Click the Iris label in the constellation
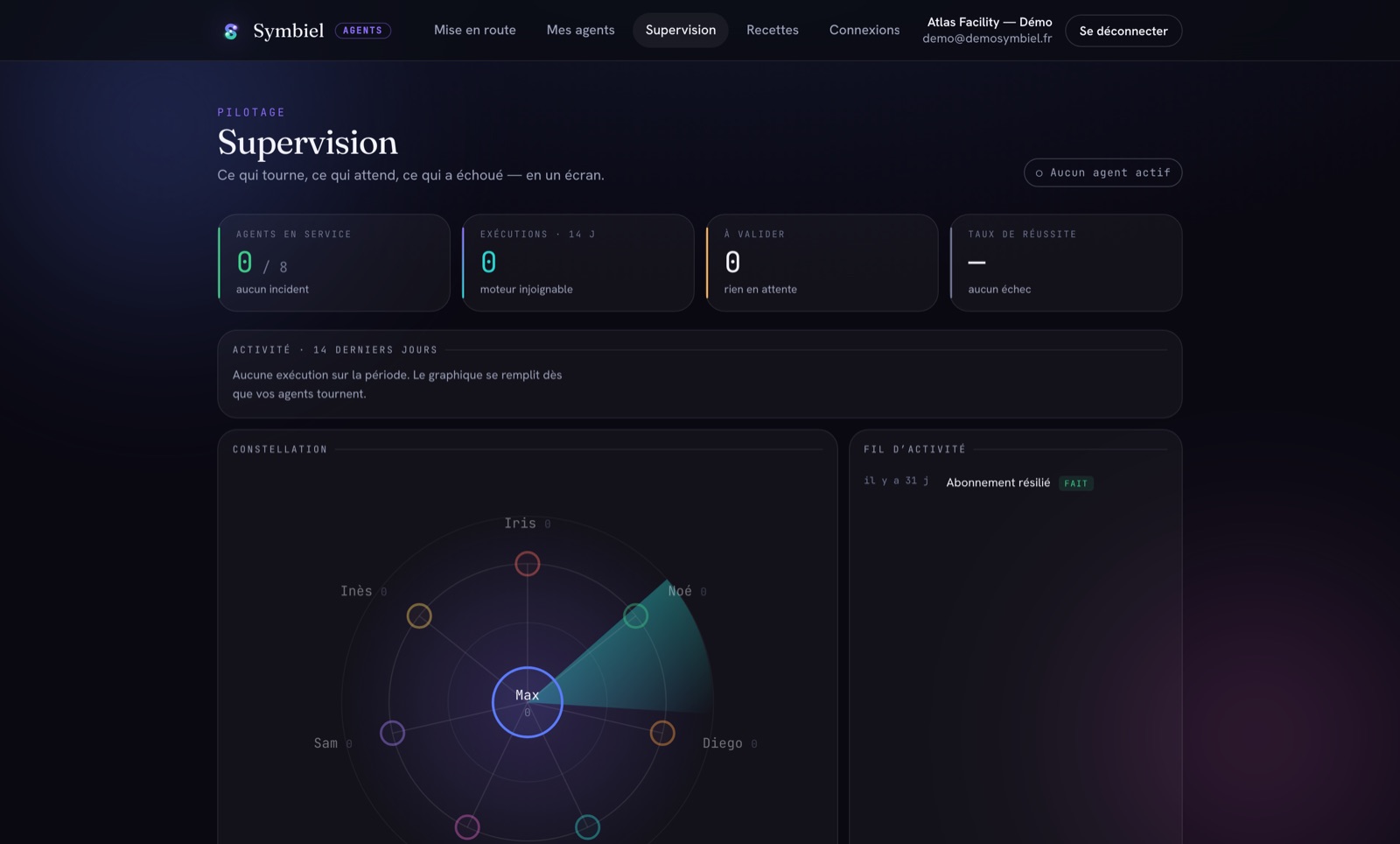1400x844 pixels. [x=520, y=523]
